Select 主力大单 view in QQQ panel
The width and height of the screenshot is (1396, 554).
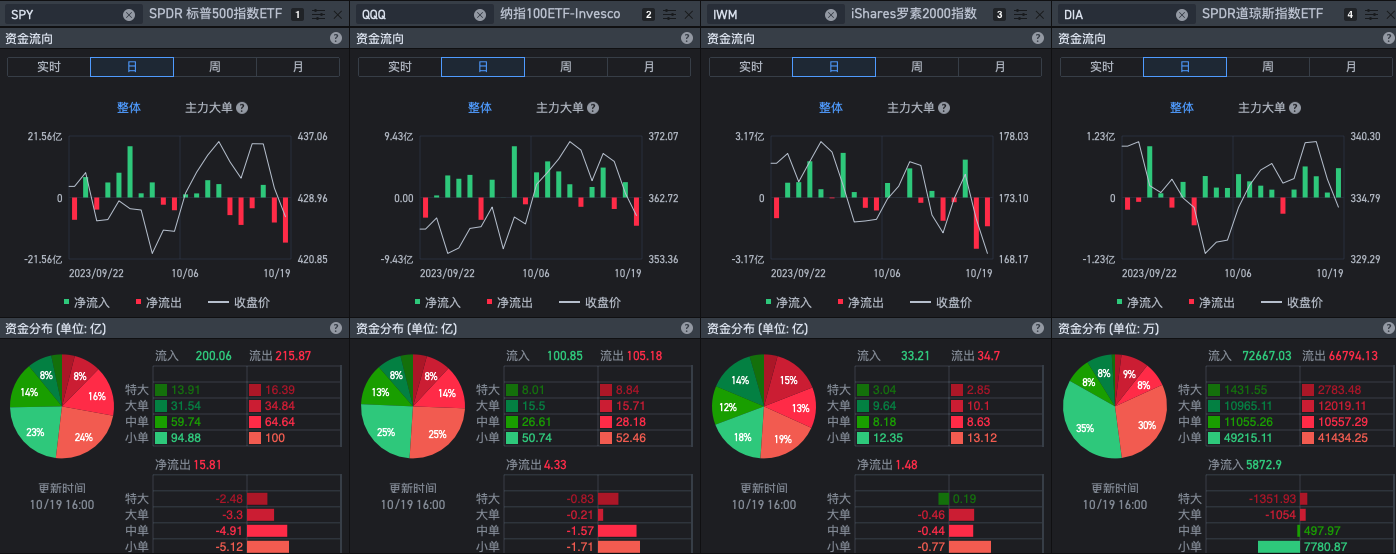point(560,108)
